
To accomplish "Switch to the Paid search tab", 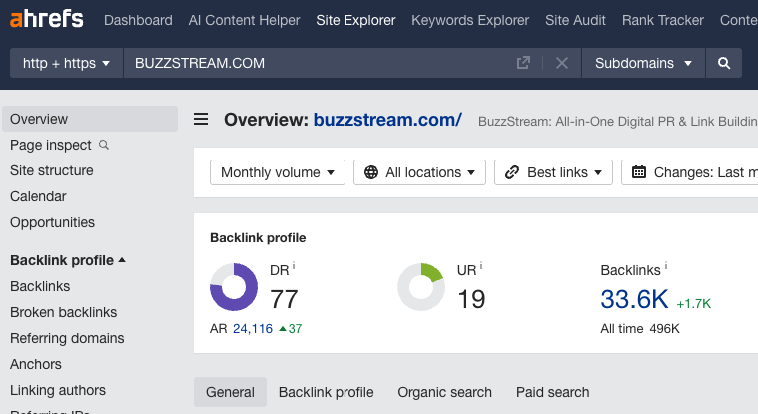I will (x=552, y=392).
